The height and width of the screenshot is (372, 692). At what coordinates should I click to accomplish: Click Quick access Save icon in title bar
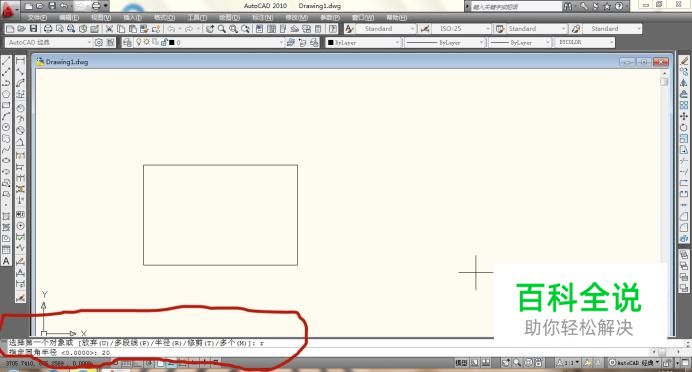pos(52,6)
